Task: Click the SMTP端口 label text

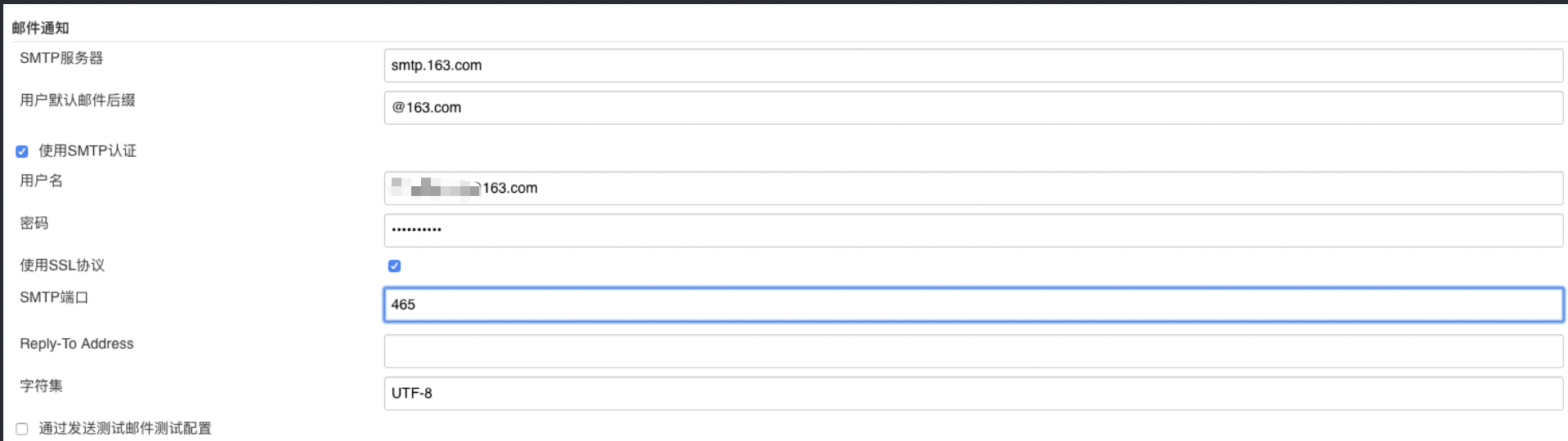Action: [x=54, y=297]
